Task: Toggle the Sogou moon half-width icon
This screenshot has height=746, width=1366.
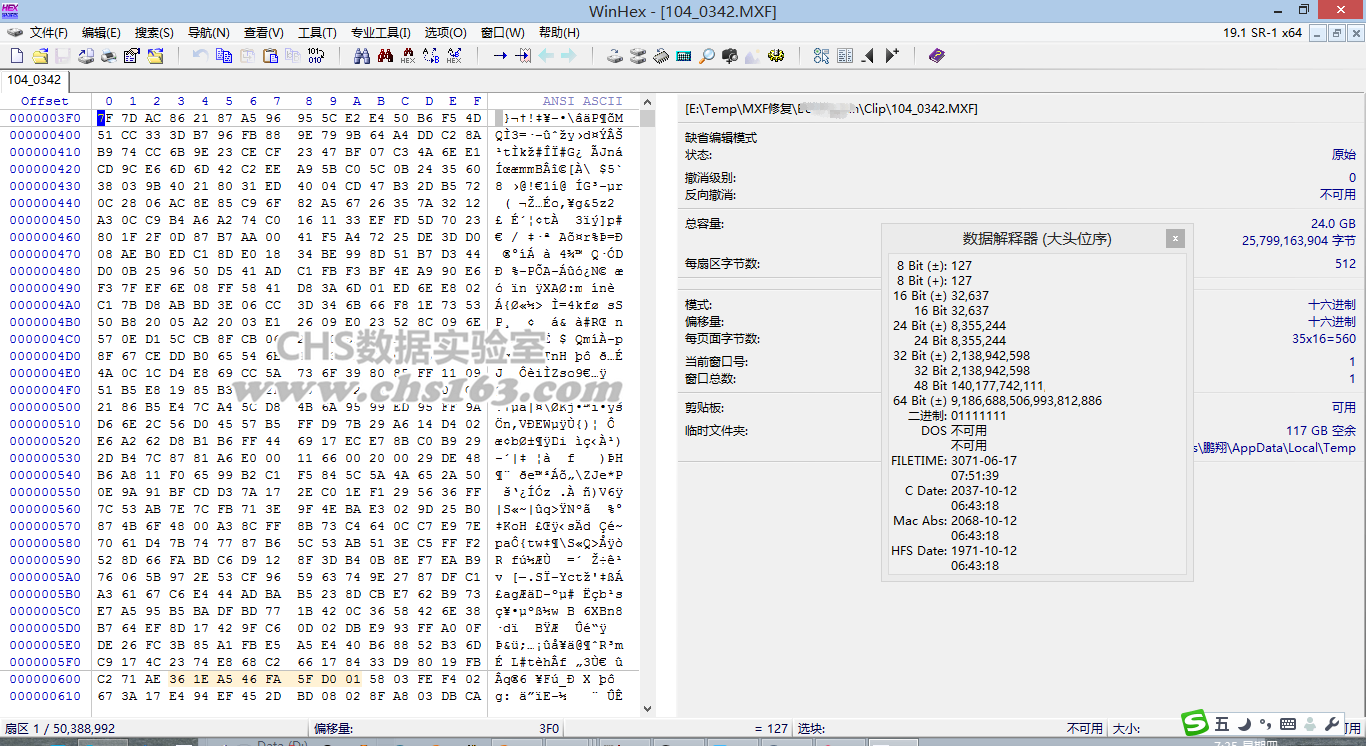Action: coord(1245,724)
